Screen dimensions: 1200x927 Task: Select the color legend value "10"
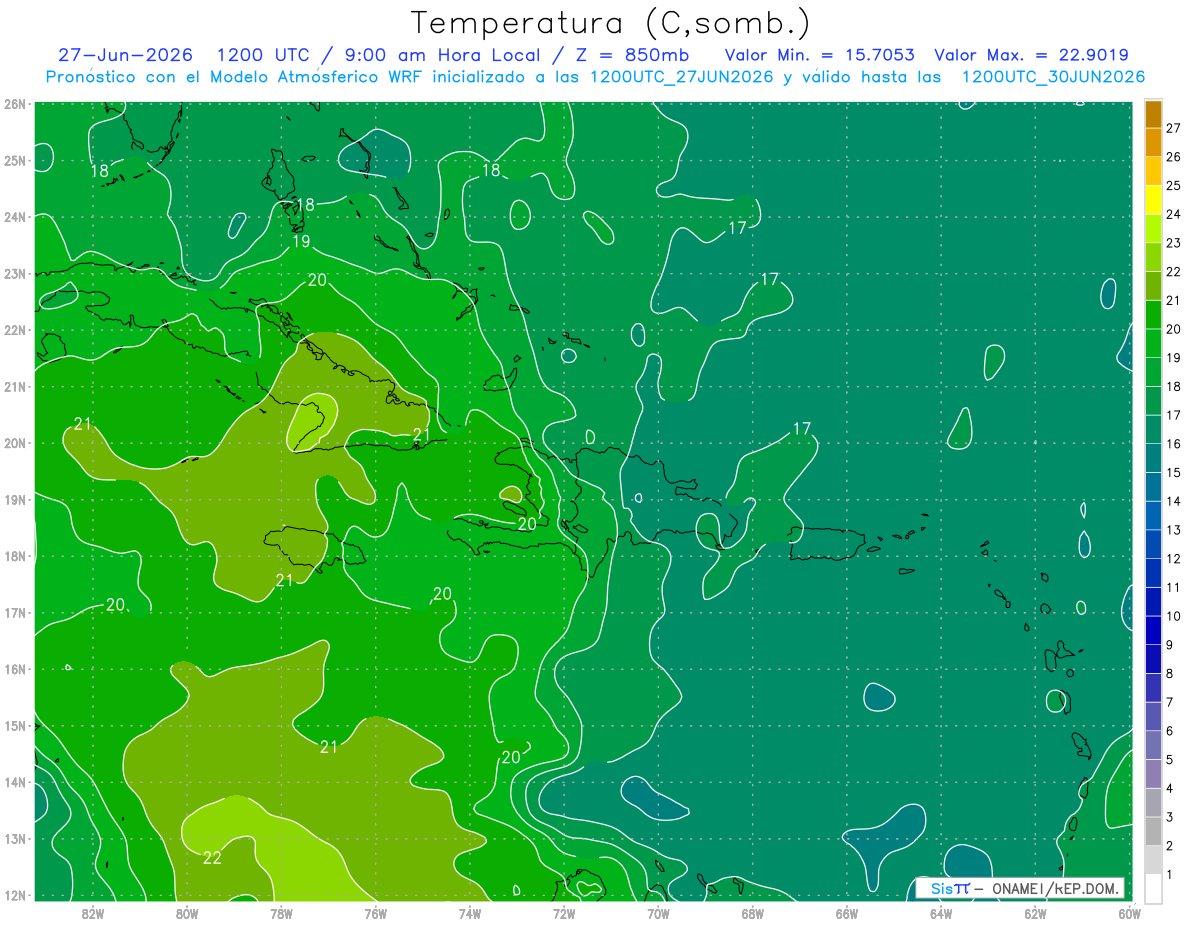pyautogui.click(x=1173, y=616)
